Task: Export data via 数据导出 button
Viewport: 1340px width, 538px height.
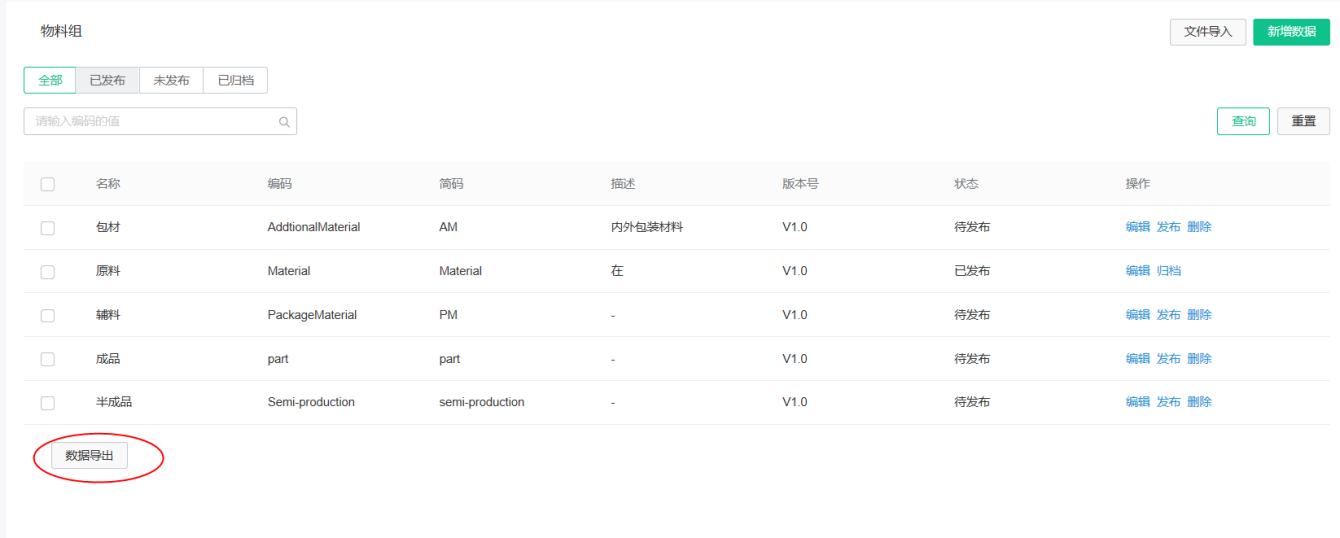Action: pos(90,456)
